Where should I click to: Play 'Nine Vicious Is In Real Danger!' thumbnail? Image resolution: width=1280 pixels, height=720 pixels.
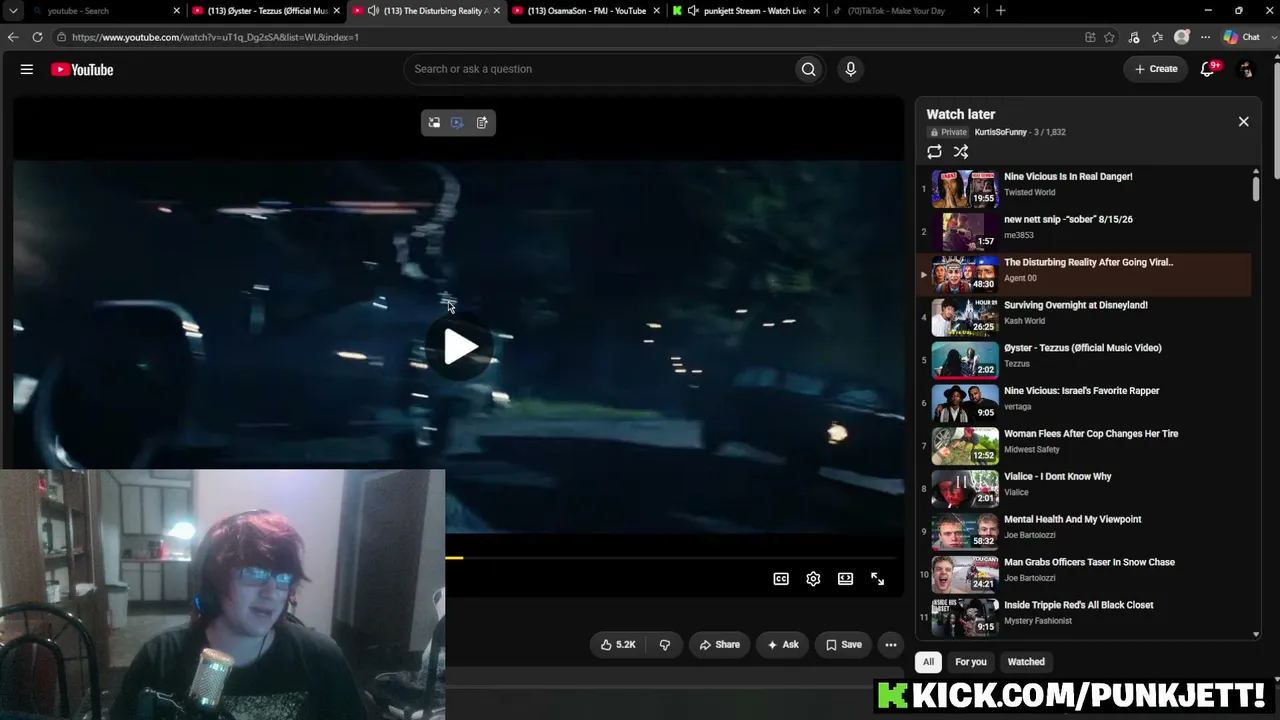click(x=965, y=188)
